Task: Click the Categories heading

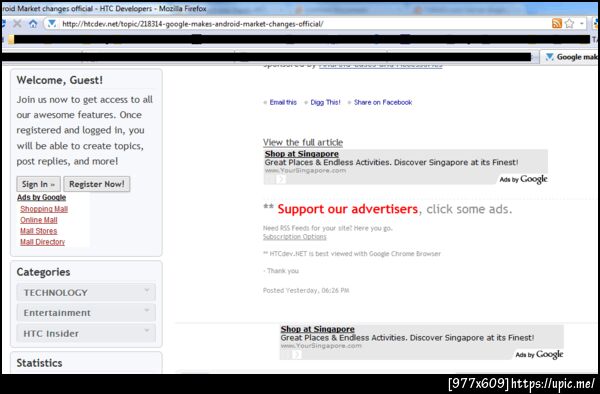Action: pos(43,272)
